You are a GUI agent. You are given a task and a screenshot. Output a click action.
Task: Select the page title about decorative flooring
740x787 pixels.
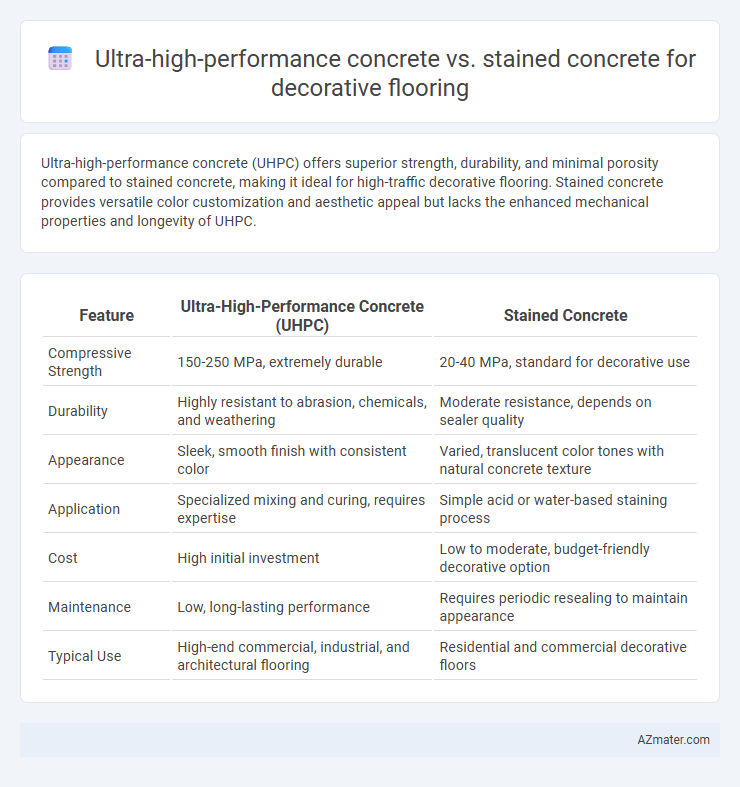point(395,73)
